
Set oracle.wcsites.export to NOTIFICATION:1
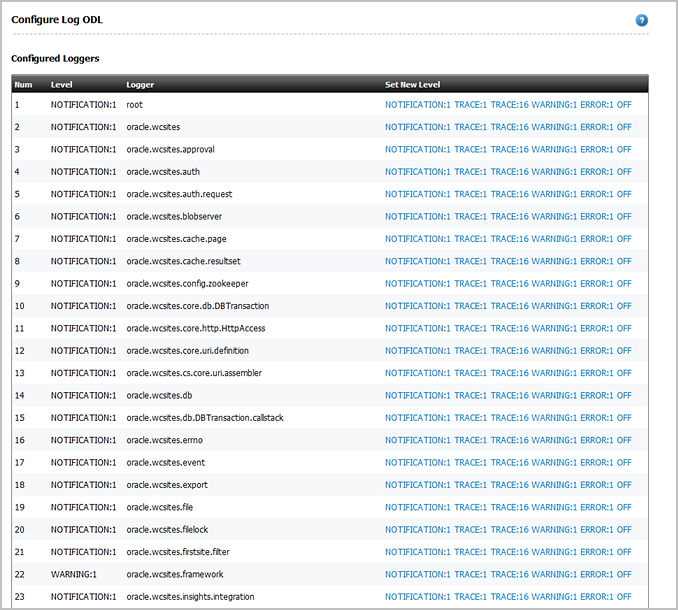click(x=418, y=485)
